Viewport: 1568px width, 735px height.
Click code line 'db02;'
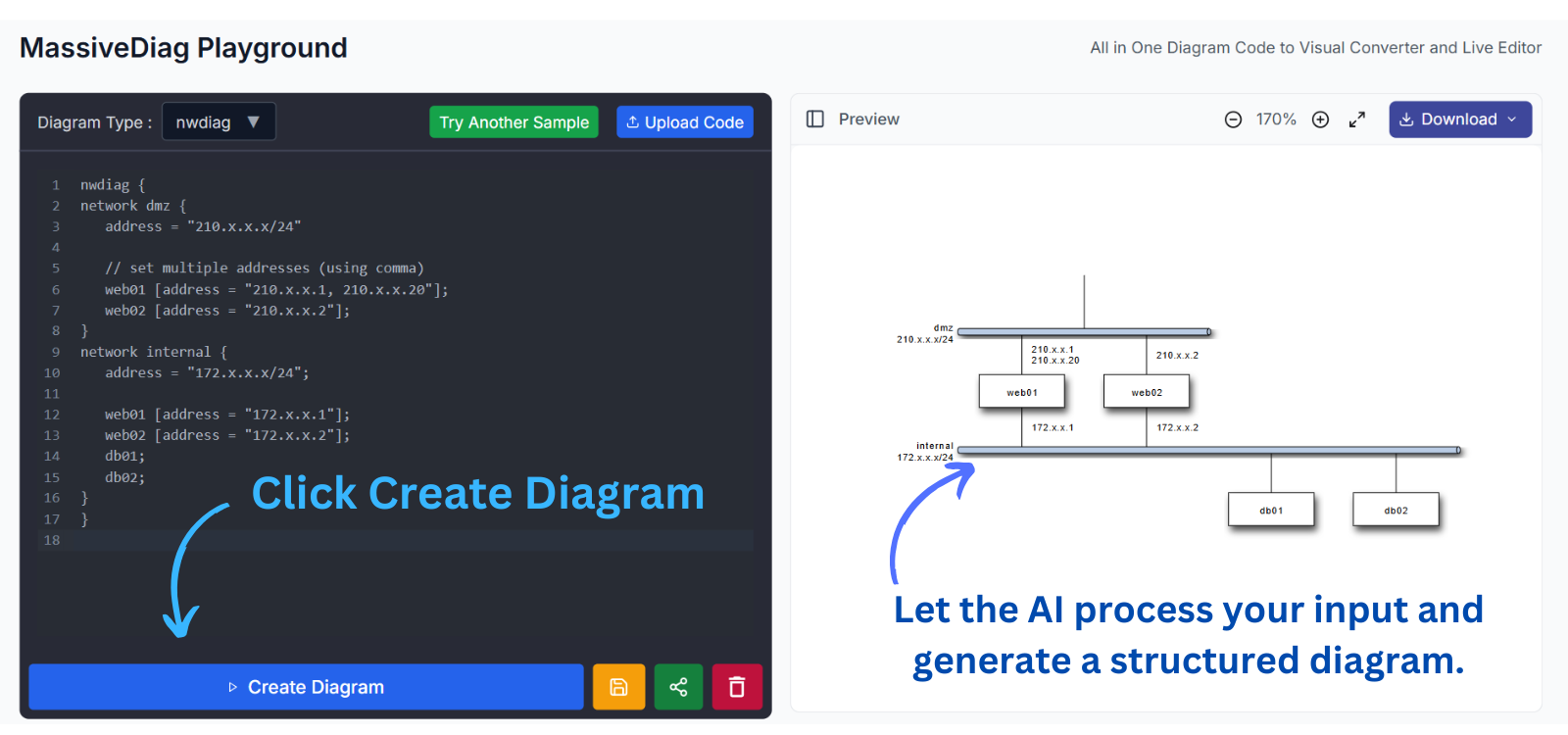[x=125, y=477]
